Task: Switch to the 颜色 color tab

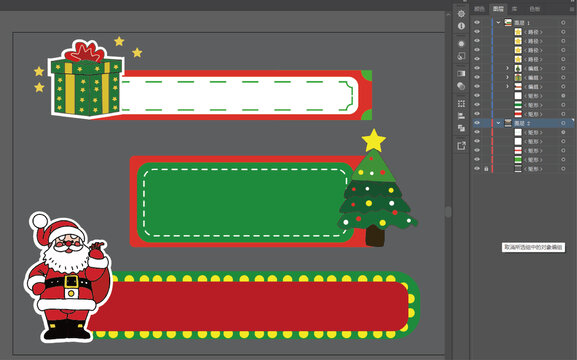Action: point(479,9)
